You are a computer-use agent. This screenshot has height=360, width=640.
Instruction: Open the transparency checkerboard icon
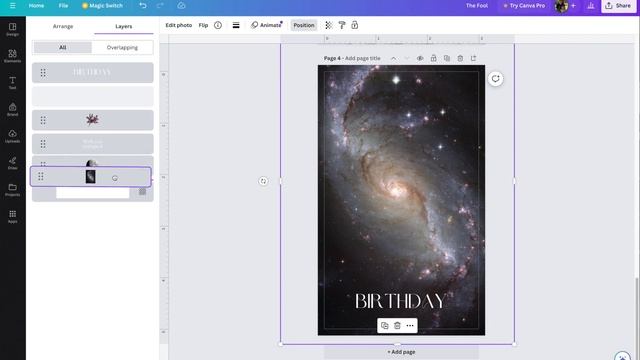[329, 25]
